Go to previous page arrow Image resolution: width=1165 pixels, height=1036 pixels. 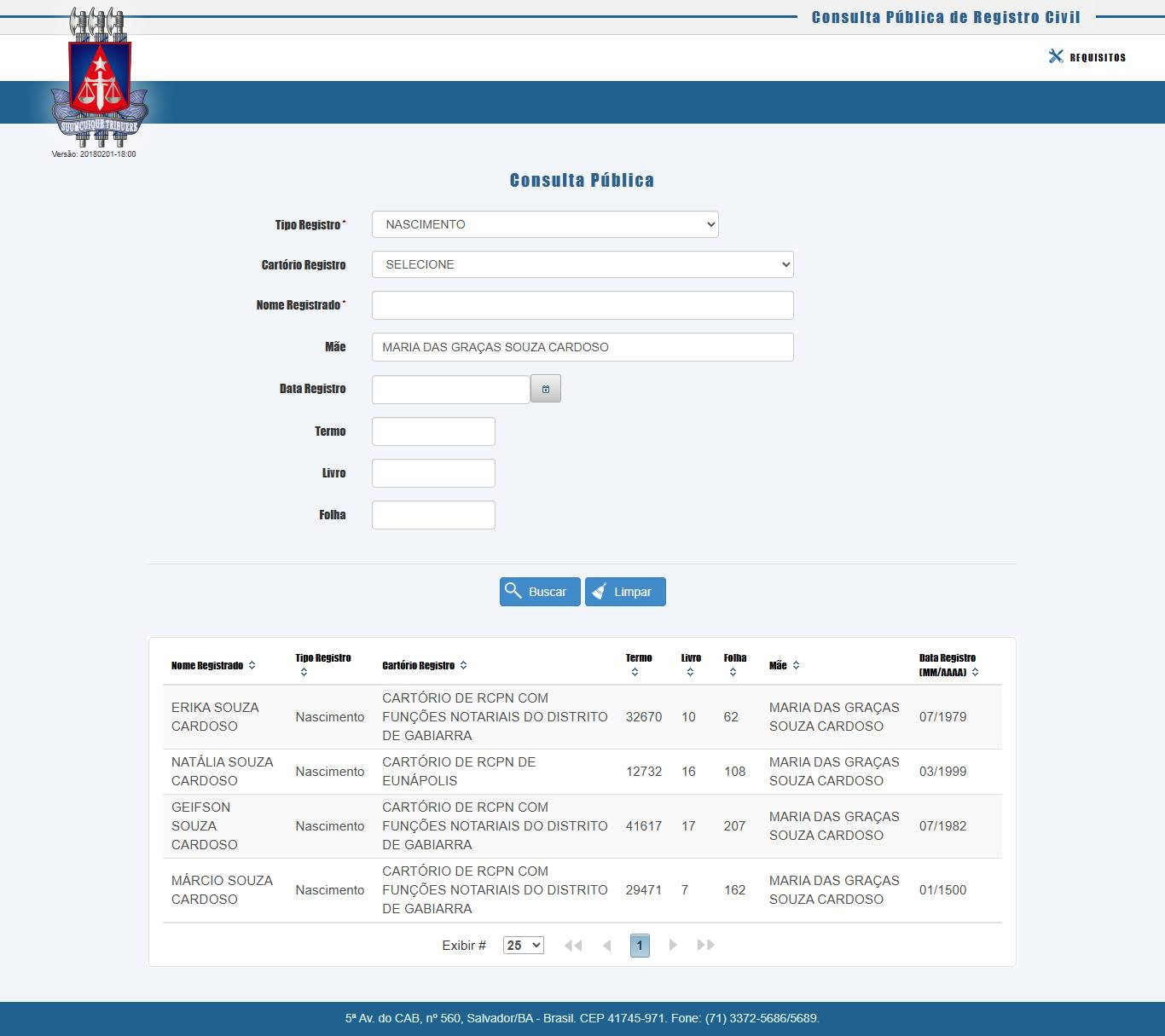[x=606, y=945]
